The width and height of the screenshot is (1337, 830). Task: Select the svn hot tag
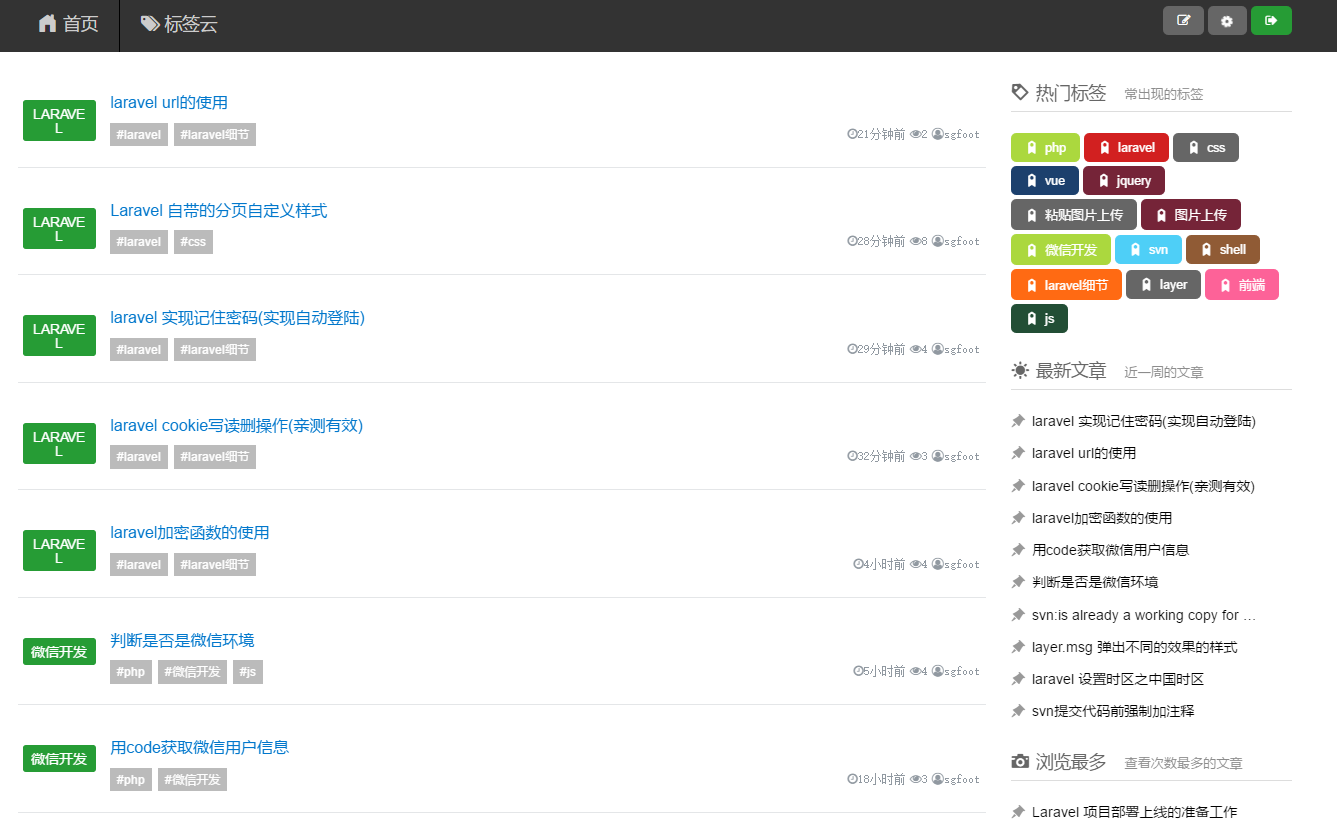tap(1148, 249)
